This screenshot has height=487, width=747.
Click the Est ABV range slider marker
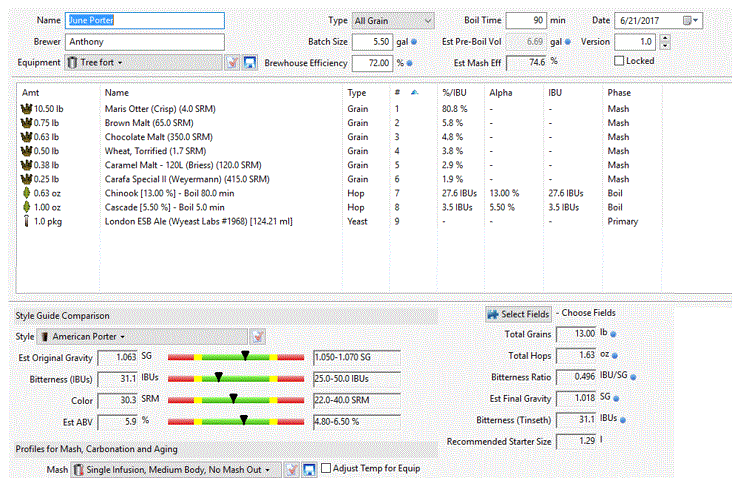tap(244, 420)
